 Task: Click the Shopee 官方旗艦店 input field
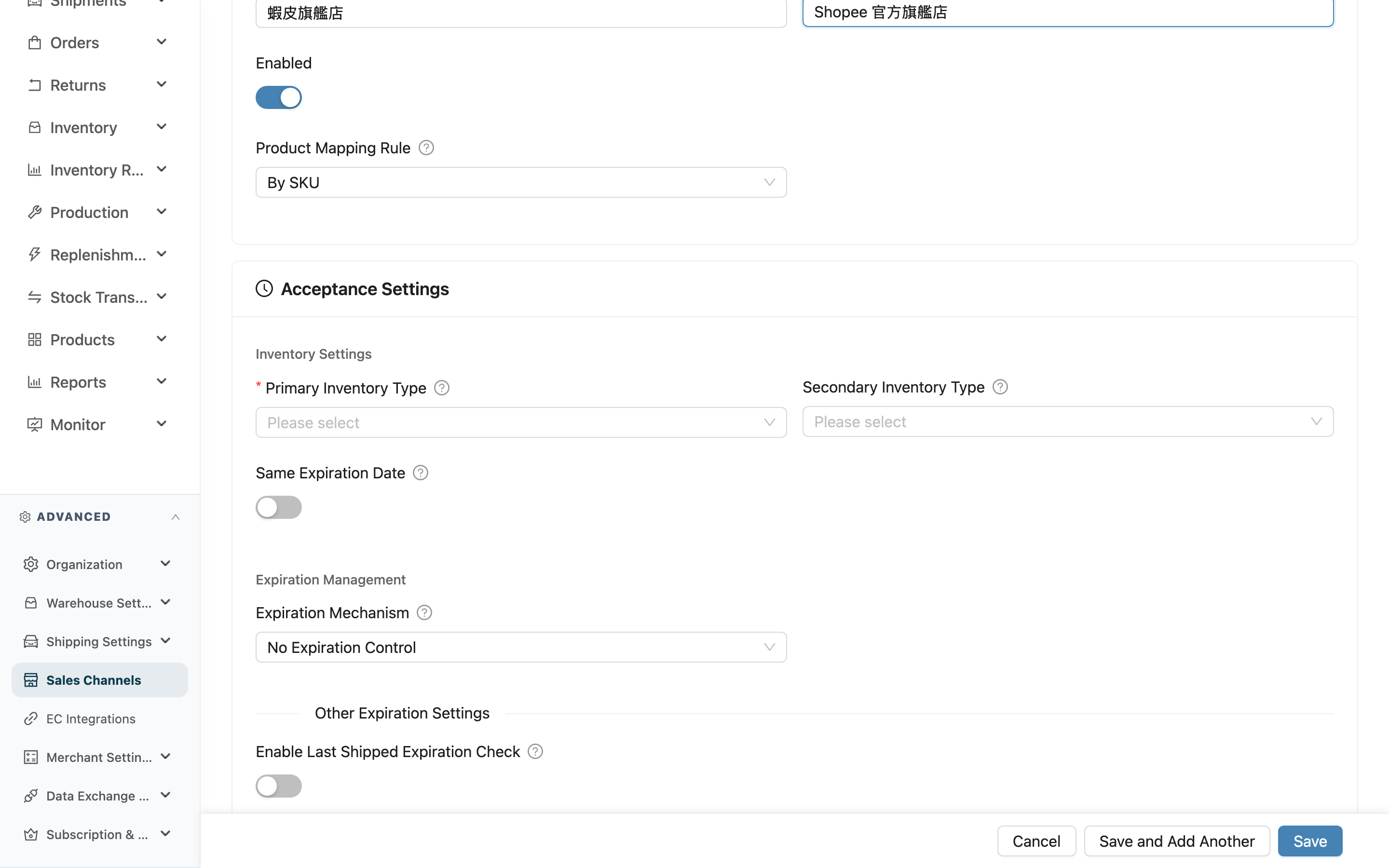pyautogui.click(x=1068, y=13)
